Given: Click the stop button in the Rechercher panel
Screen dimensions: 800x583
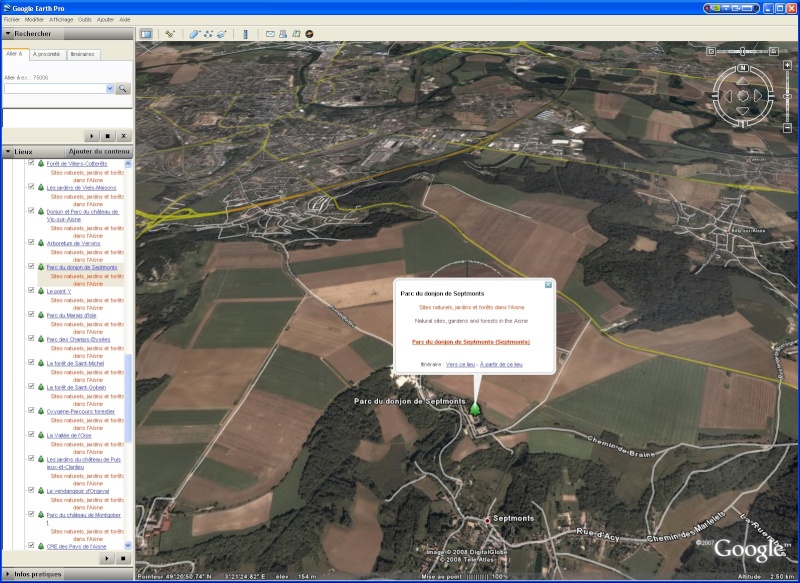Looking at the screenshot, I should (108, 136).
